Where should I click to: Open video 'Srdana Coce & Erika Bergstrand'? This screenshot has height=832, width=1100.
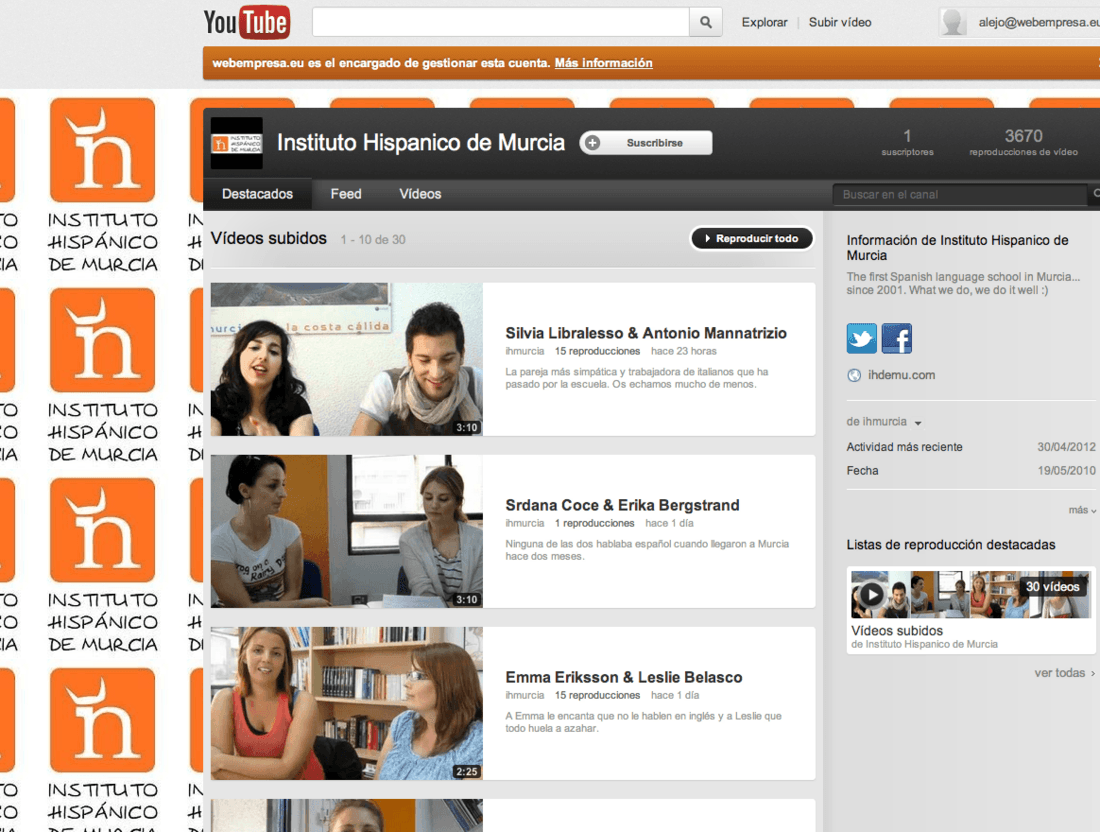[622, 505]
